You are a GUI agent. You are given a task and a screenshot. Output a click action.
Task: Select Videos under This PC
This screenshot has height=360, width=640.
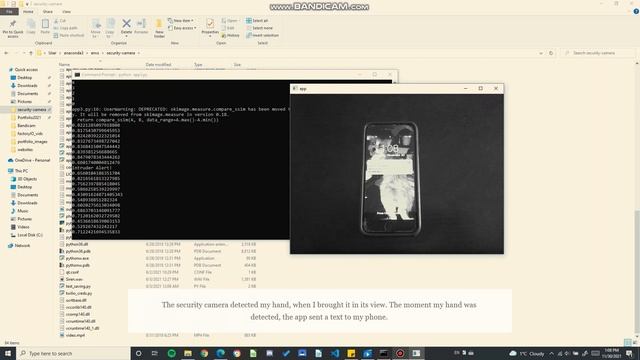23,227
